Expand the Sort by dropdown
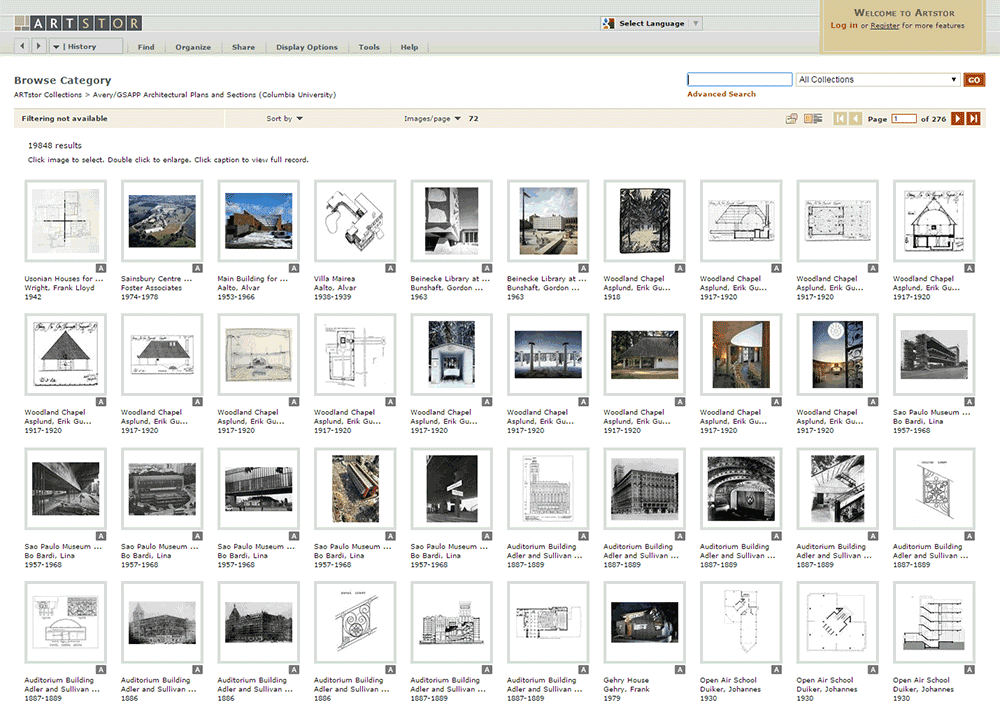This screenshot has height=714, width=1000. [x=285, y=119]
